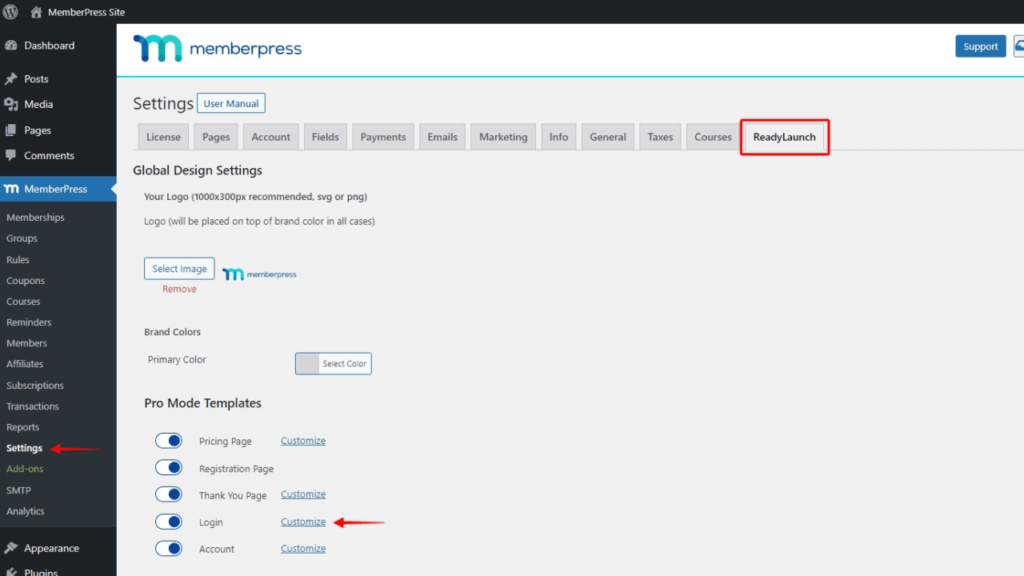Open the ReadyLaunch settings tab
The image size is (1024, 576).
[x=784, y=136]
